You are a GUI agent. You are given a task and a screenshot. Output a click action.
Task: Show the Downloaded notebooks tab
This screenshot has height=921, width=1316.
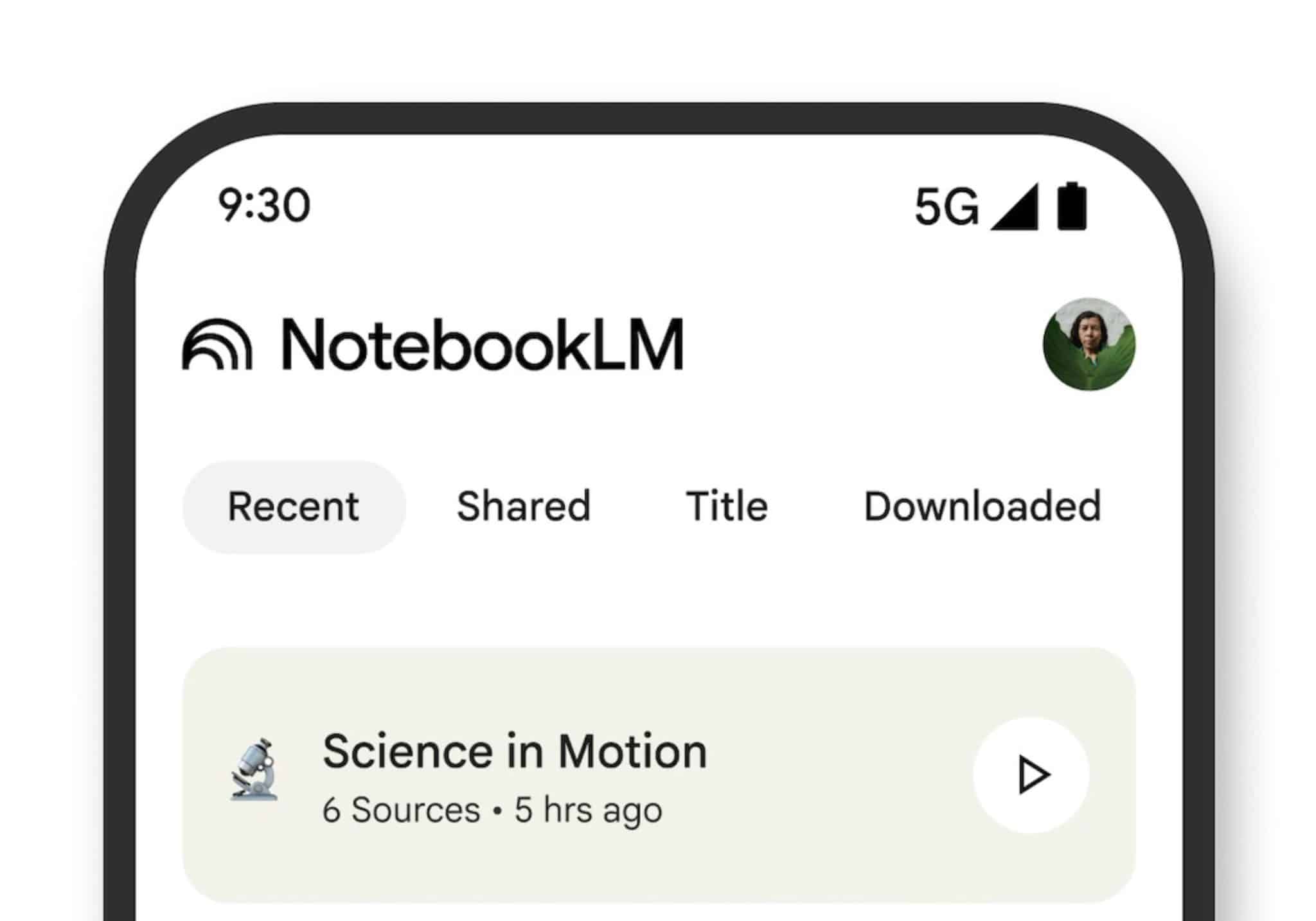tap(982, 506)
